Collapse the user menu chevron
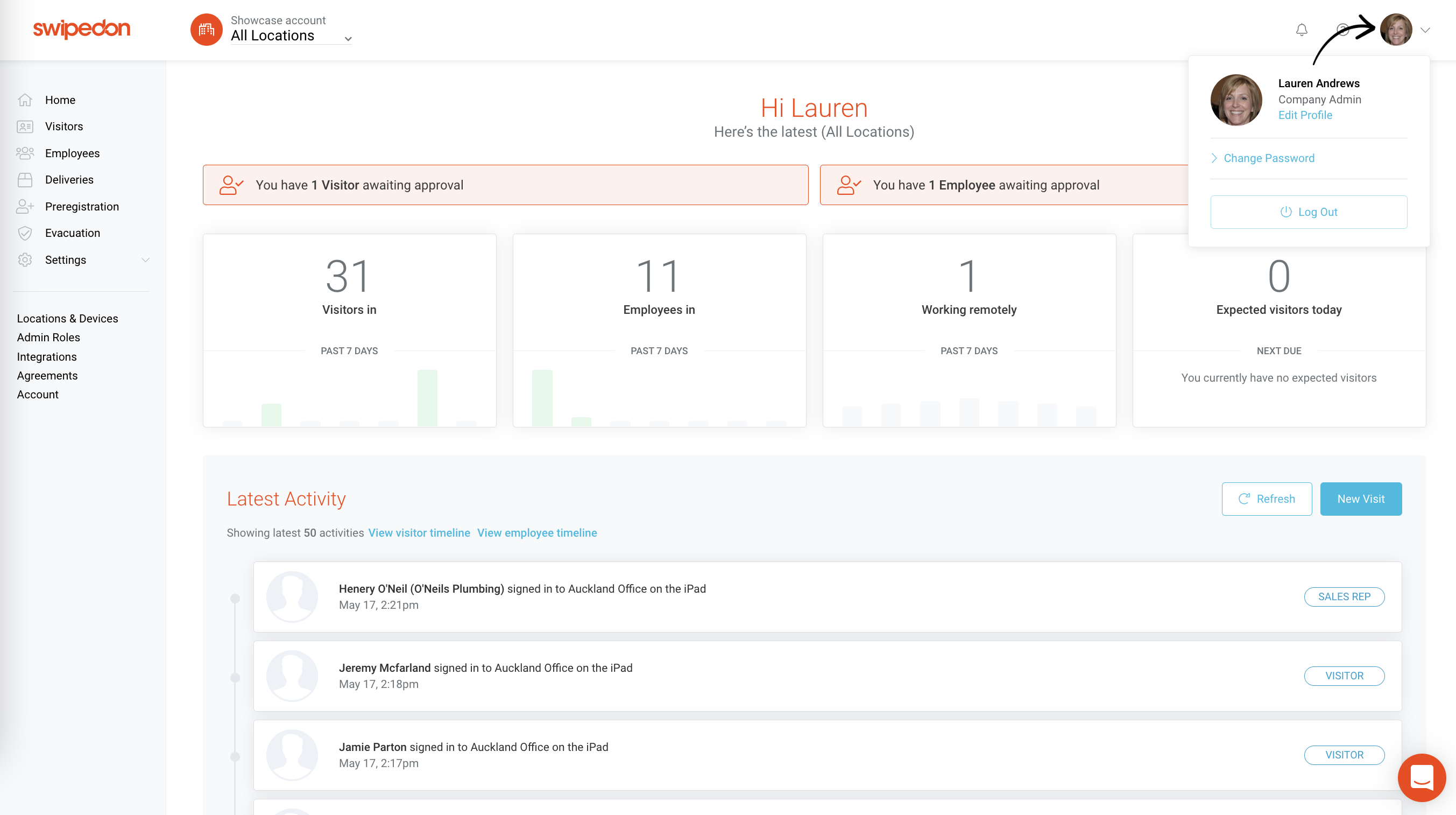The width and height of the screenshot is (1456, 815). click(x=1425, y=30)
